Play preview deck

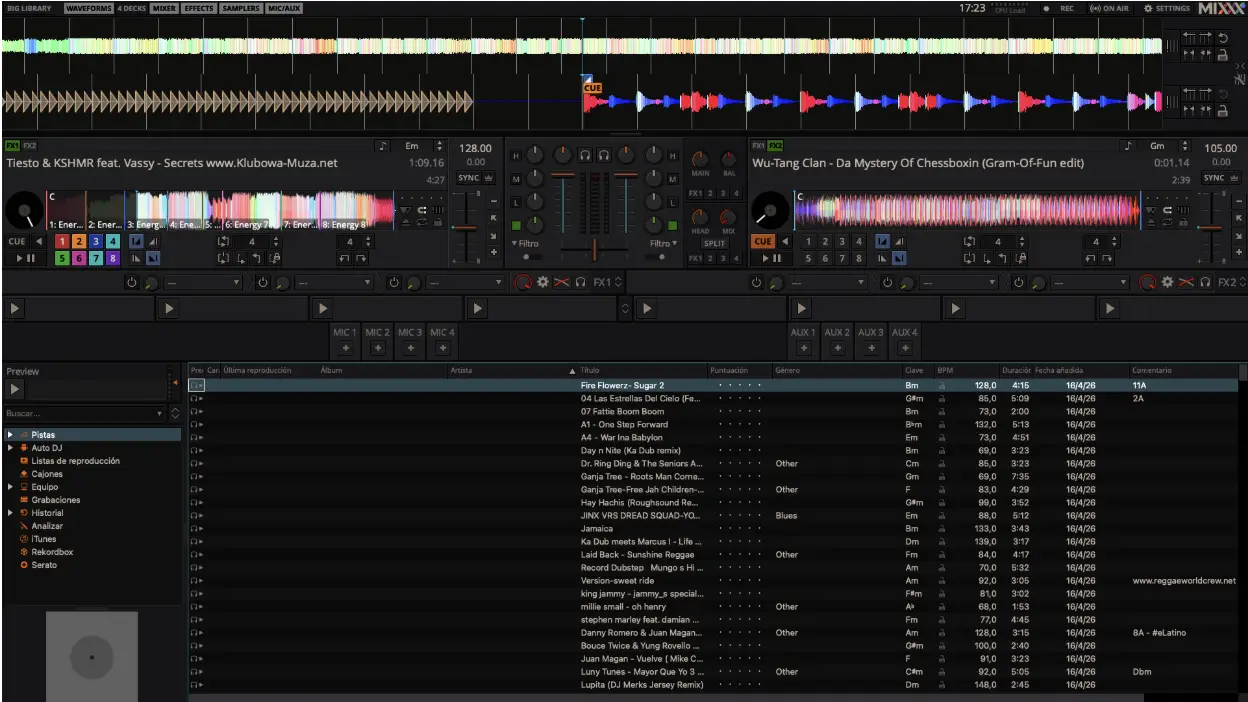pos(15,390)
